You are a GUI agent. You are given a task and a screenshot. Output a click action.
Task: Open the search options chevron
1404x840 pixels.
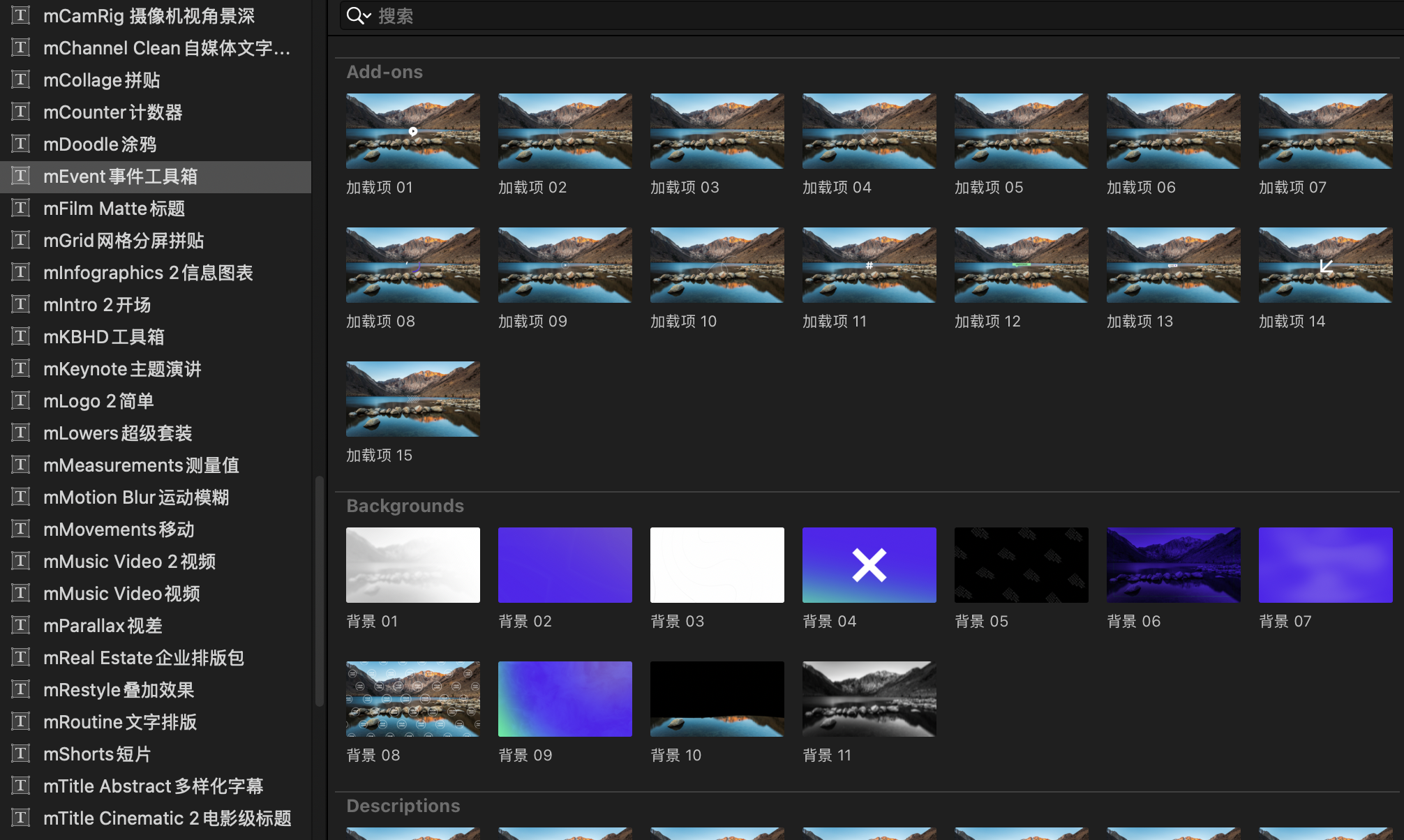tap(367, 17)
